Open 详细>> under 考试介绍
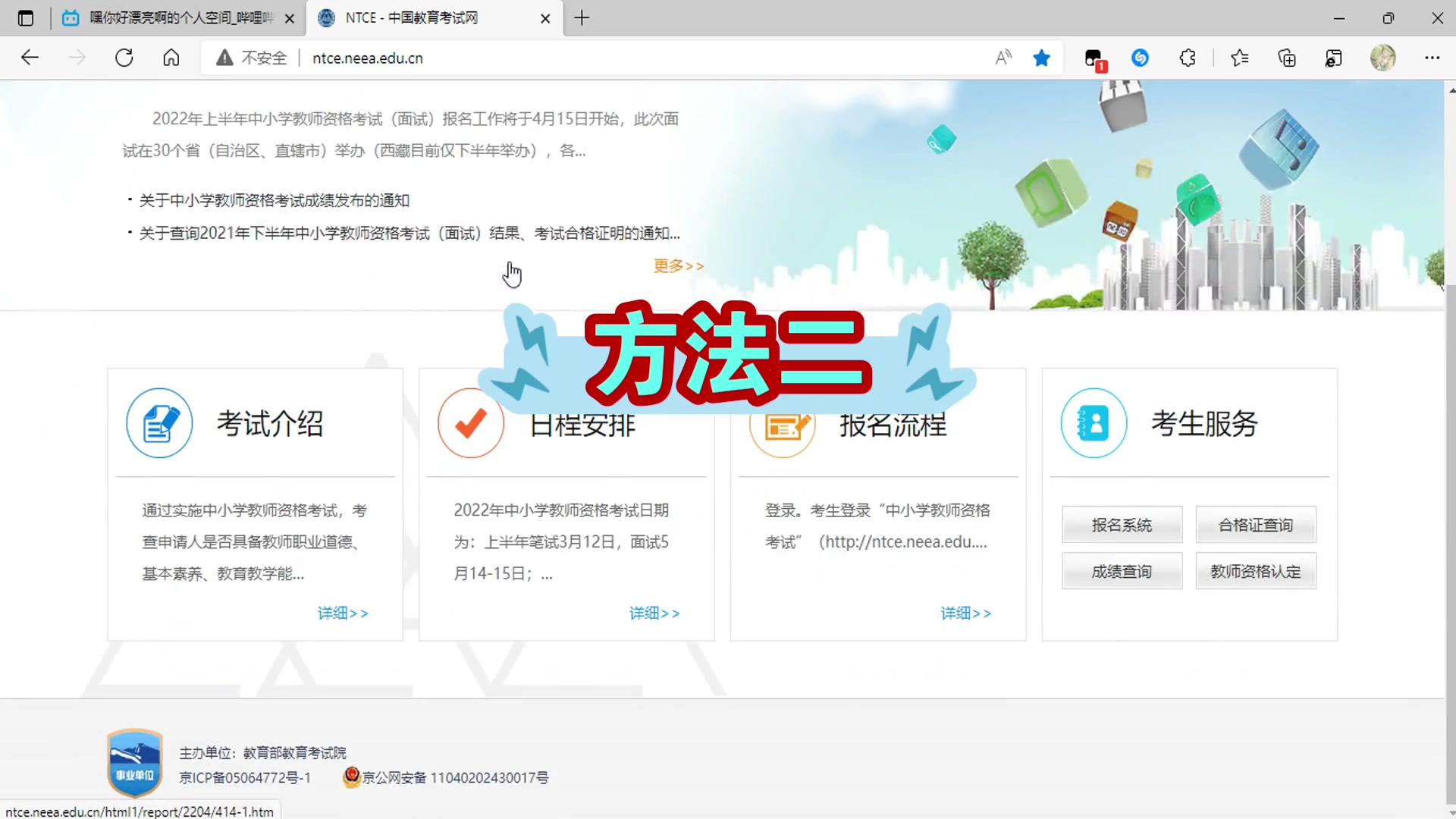The image size is (1456, 819). [343, 613]
